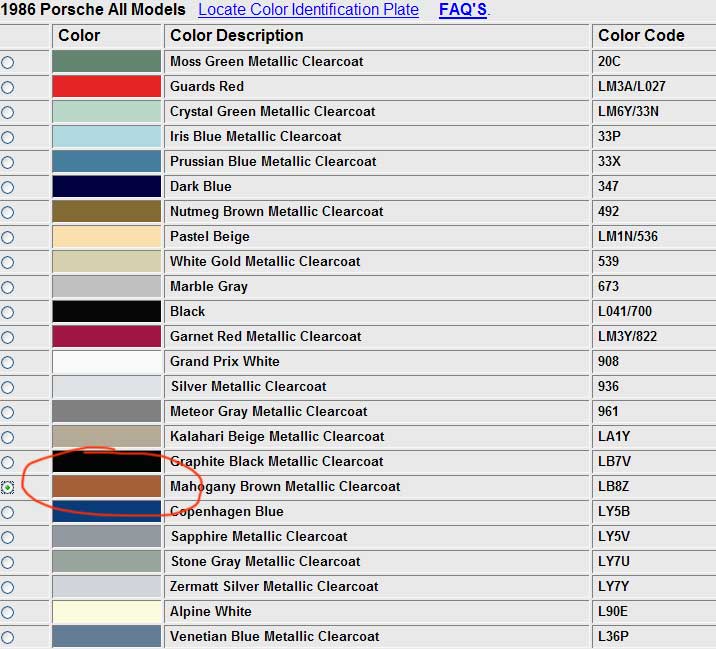
Task: Click the Iris Blue color swatch
Action: point(107,137)
